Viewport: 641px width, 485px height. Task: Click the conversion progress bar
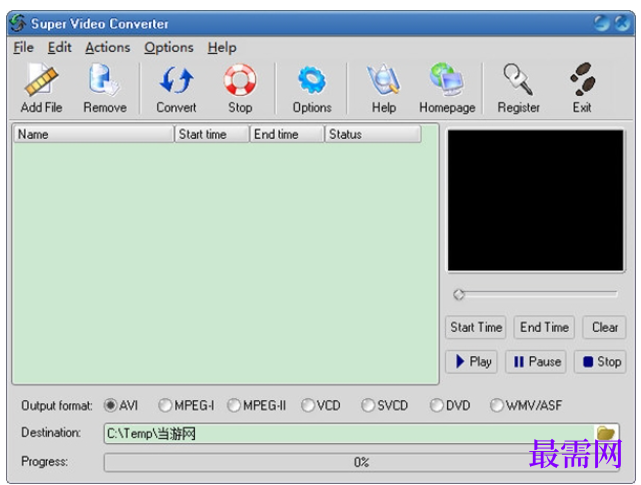(x=361, y=463)
